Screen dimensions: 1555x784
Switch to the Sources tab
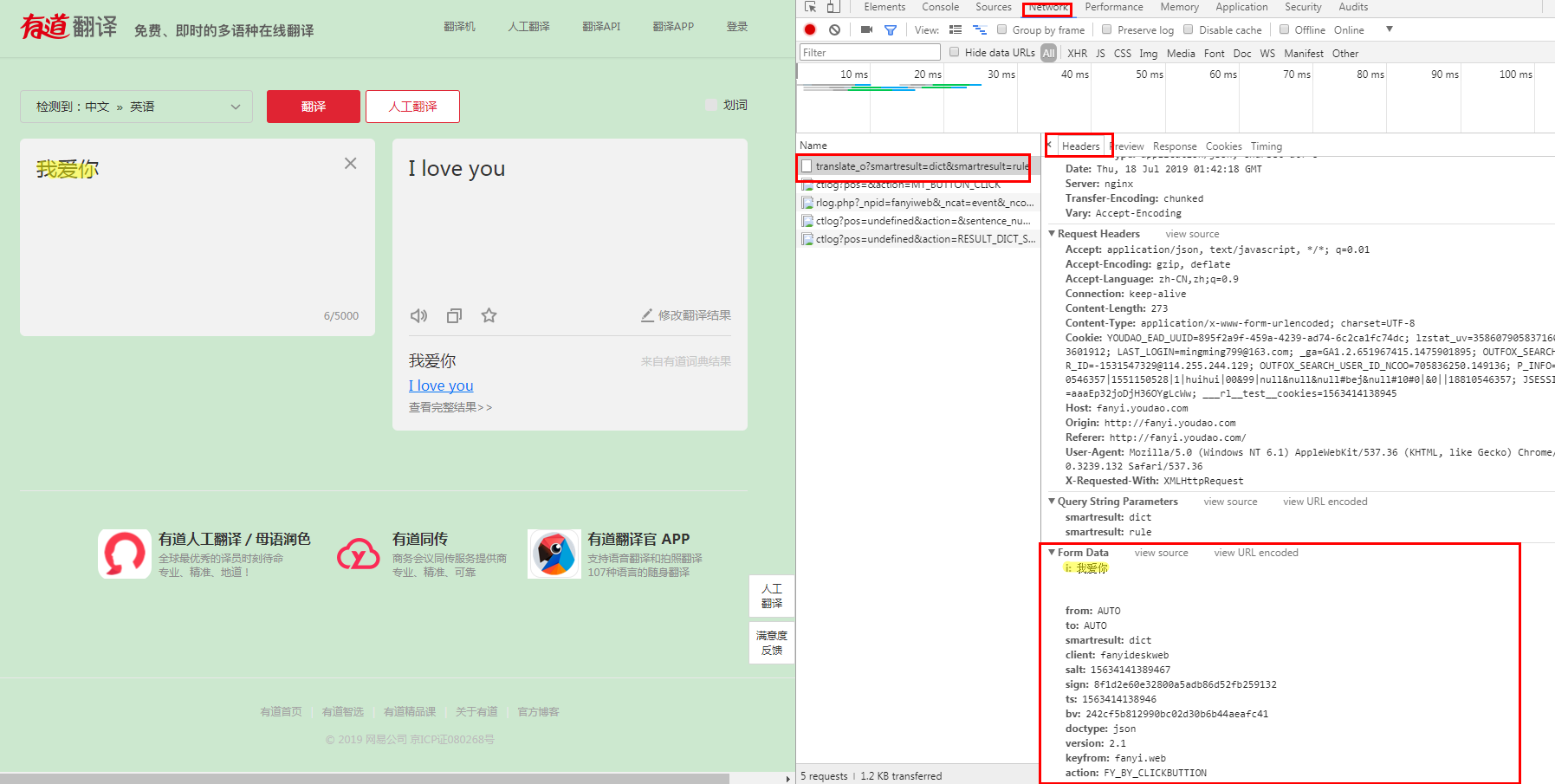[x=994, y=7]
